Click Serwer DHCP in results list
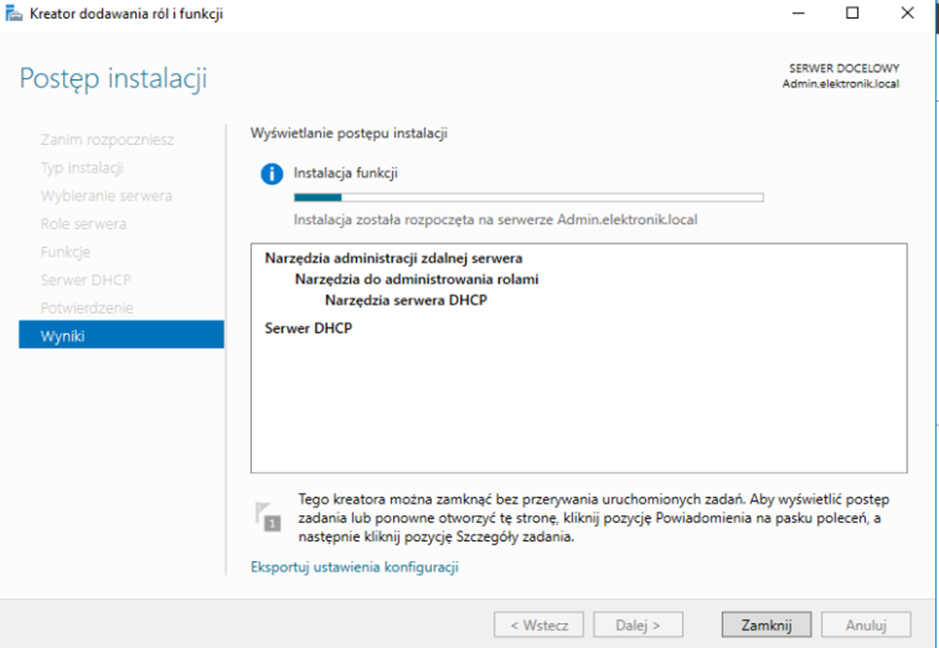The width and height of the screenshot is (939, 648). point(309,328)
